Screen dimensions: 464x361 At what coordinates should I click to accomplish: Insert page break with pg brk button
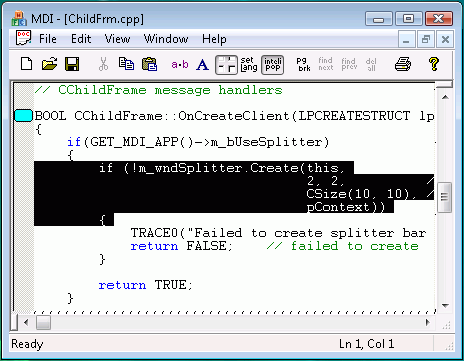point(303,65)
